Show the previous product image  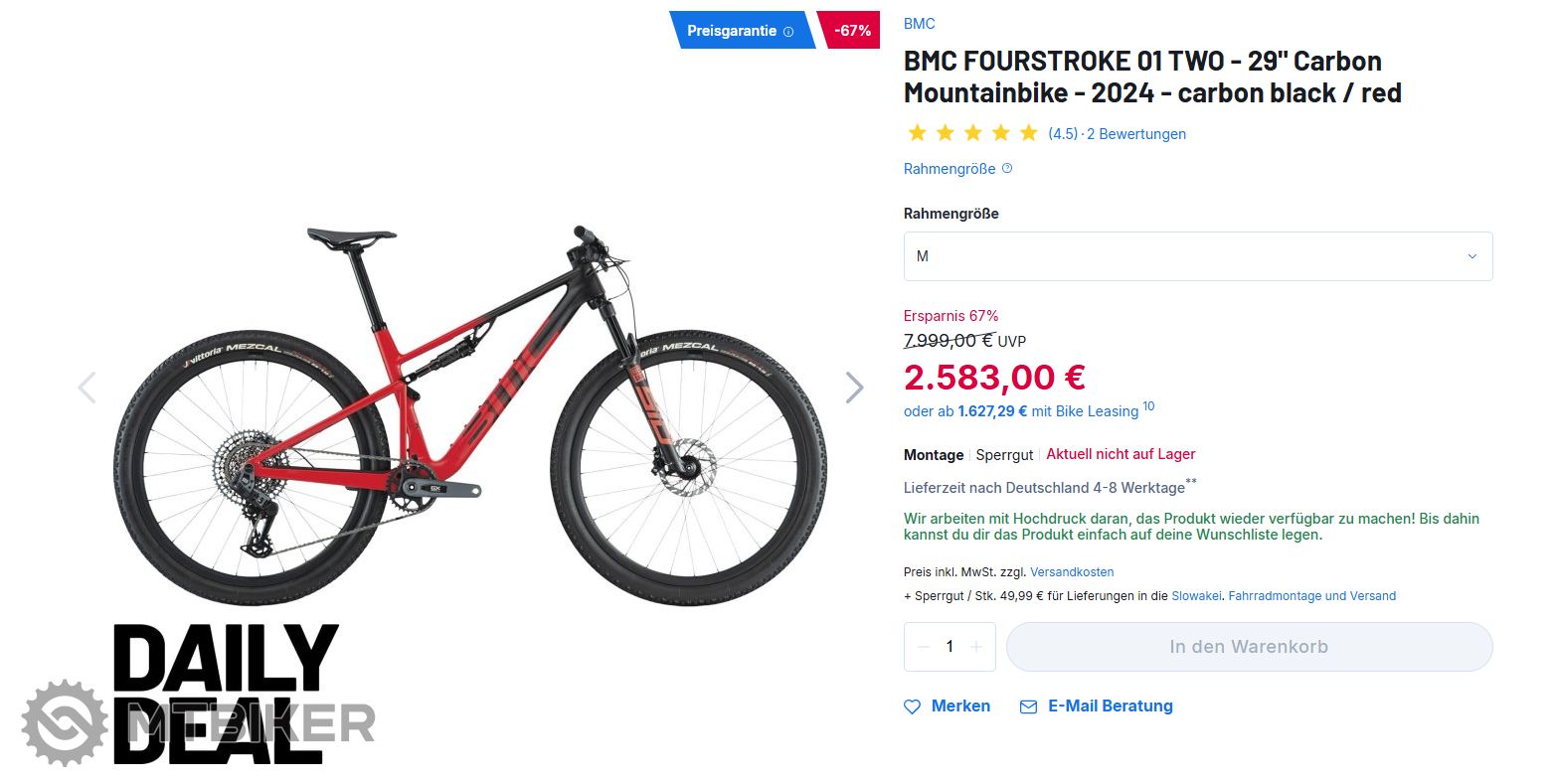pos(87,388)
